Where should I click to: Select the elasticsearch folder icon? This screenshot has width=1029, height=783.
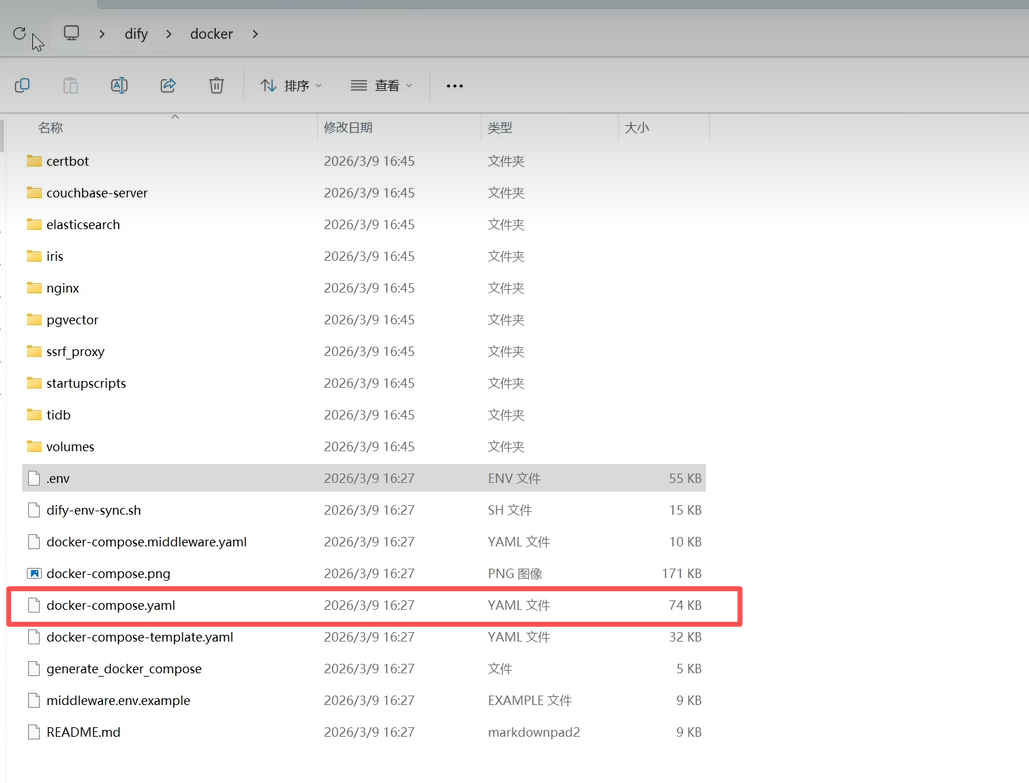tap(34, 224)
